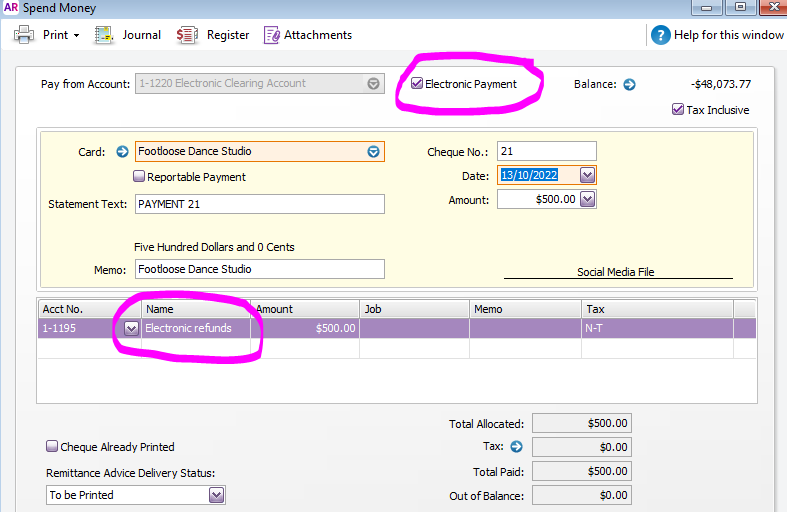
Task: Enable the Reportable Payment checkbox
Action: [x=139, y=177]
